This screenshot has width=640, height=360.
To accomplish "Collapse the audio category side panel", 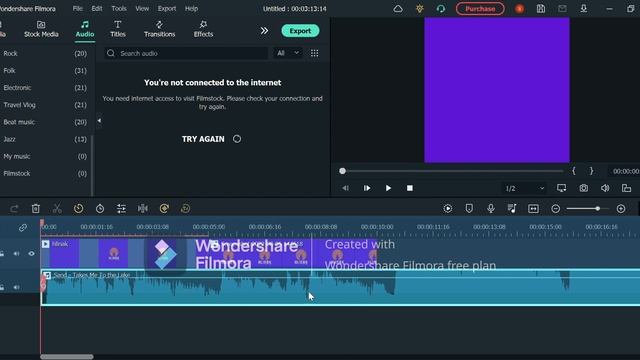I will point(99,121).
